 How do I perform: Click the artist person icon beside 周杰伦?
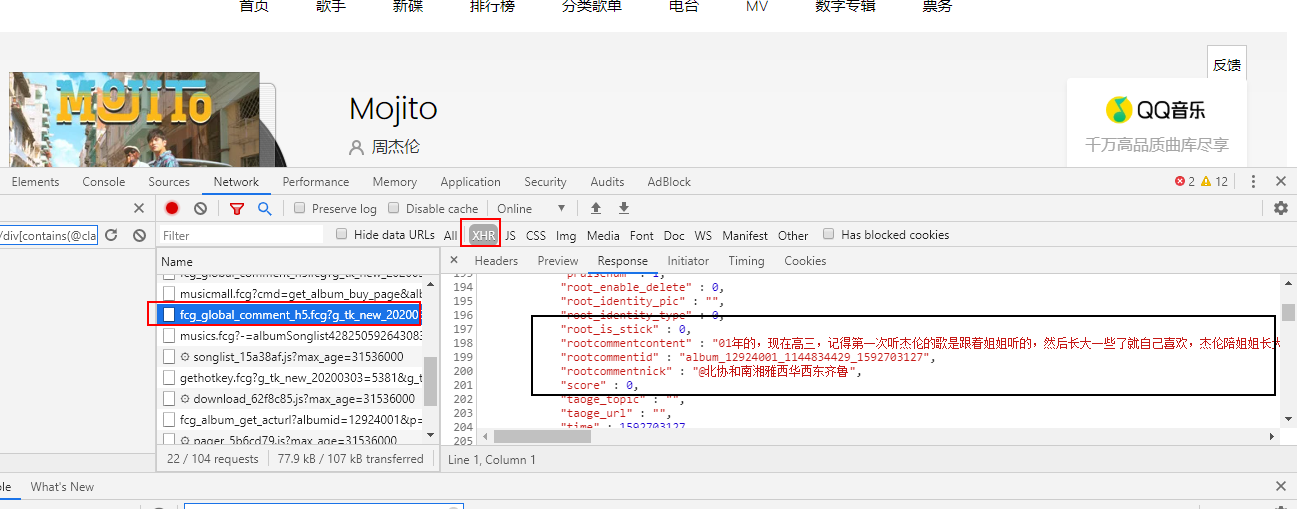(356, 147)
